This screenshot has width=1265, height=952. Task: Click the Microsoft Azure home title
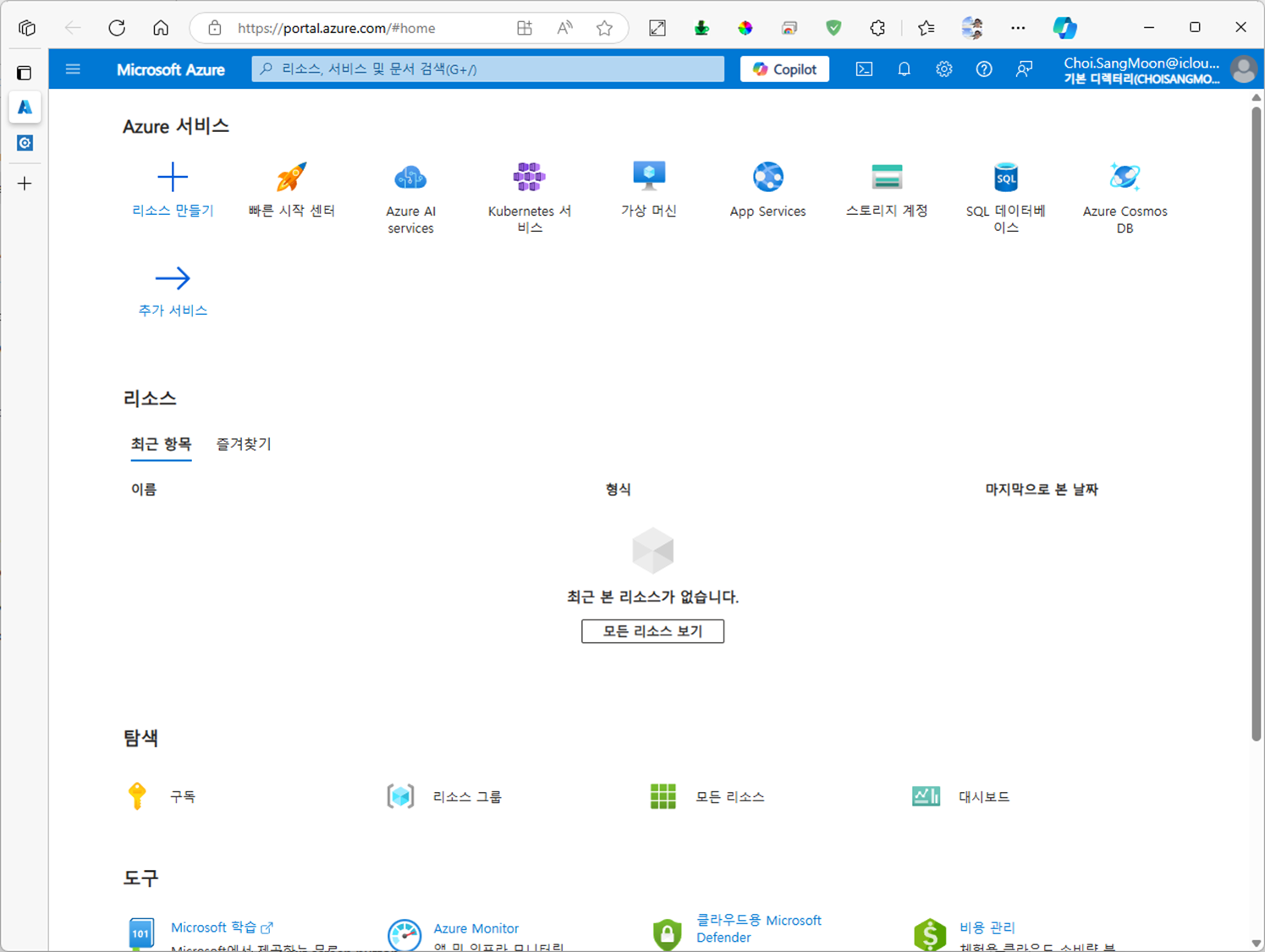coord(171,69)
